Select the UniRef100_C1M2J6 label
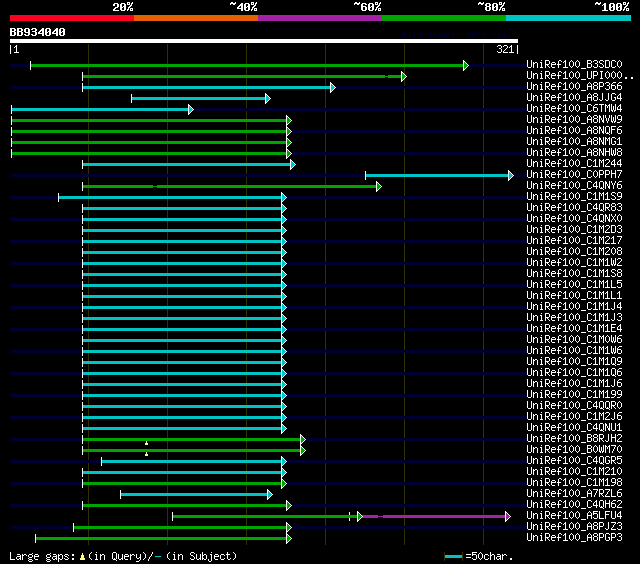640x564 pixels. click(574, 417)
